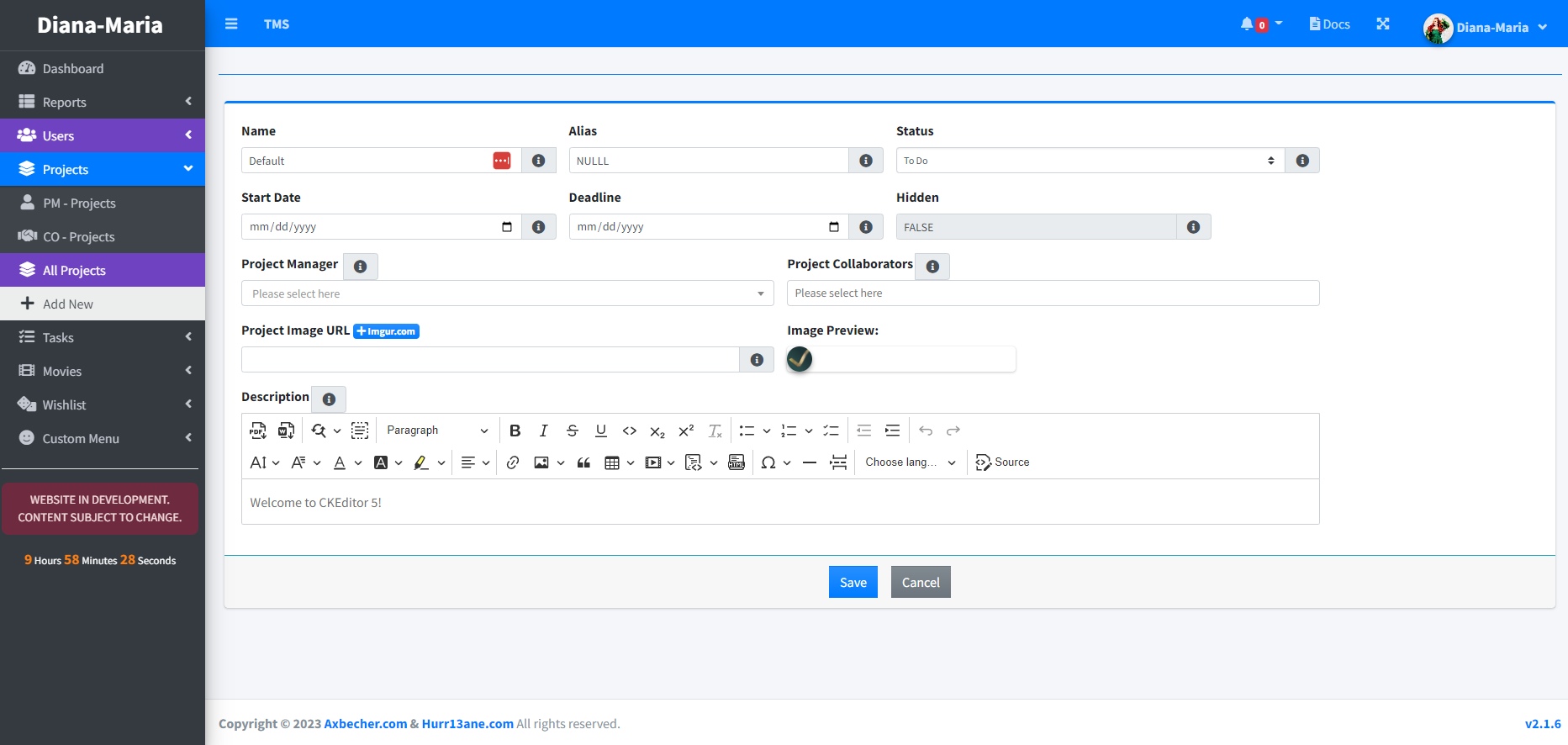Image resolution: width=1568 pixels, height=745 pixels.
Task: Click the Save button
Action: (x=853, y=582)
